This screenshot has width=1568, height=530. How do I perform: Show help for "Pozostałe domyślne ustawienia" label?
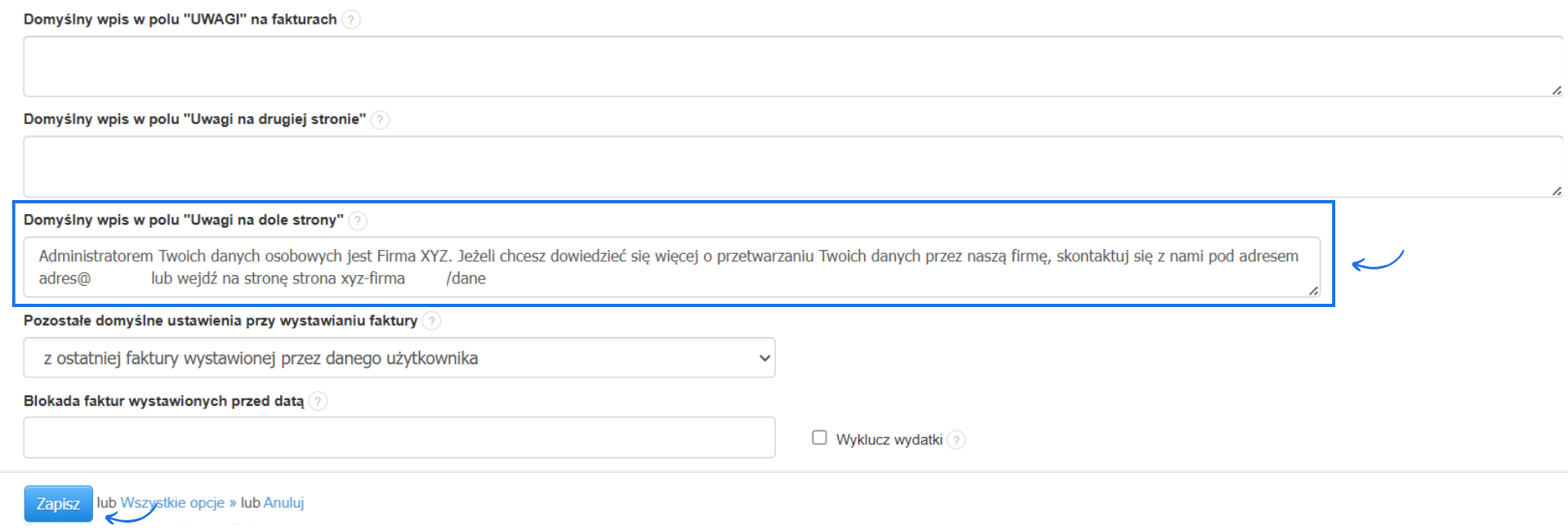432,321
